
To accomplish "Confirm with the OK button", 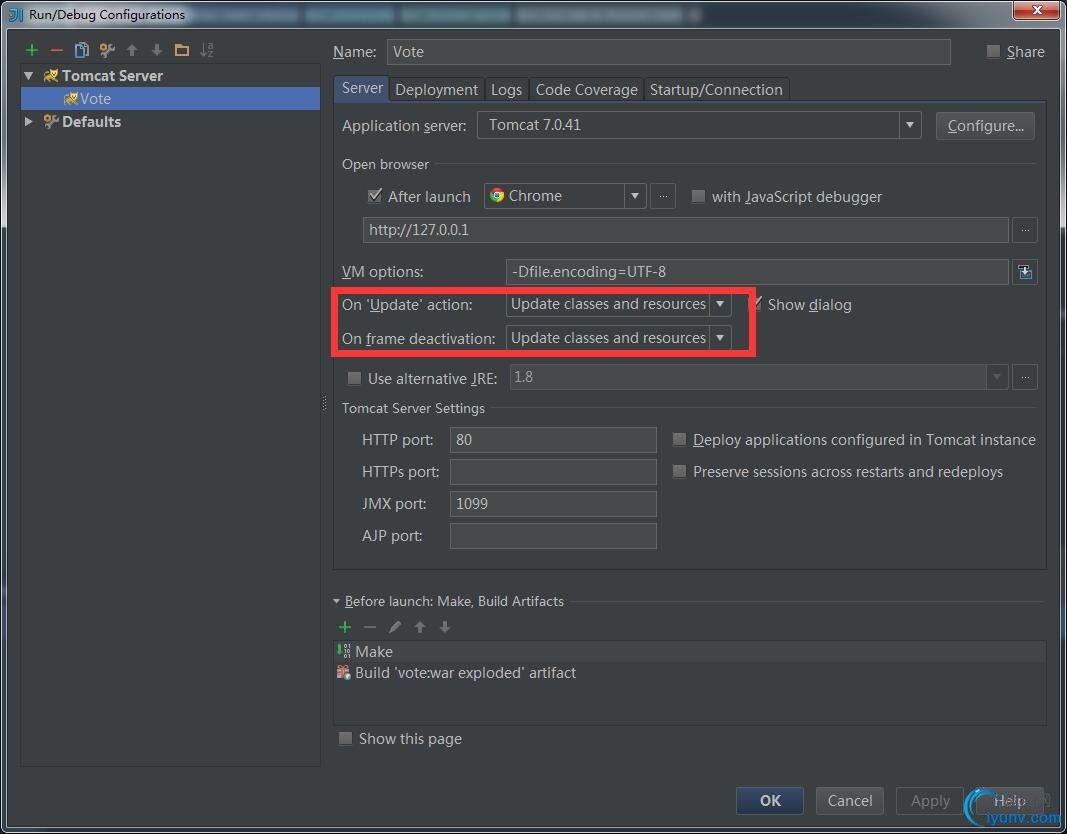I will [770, 801].
